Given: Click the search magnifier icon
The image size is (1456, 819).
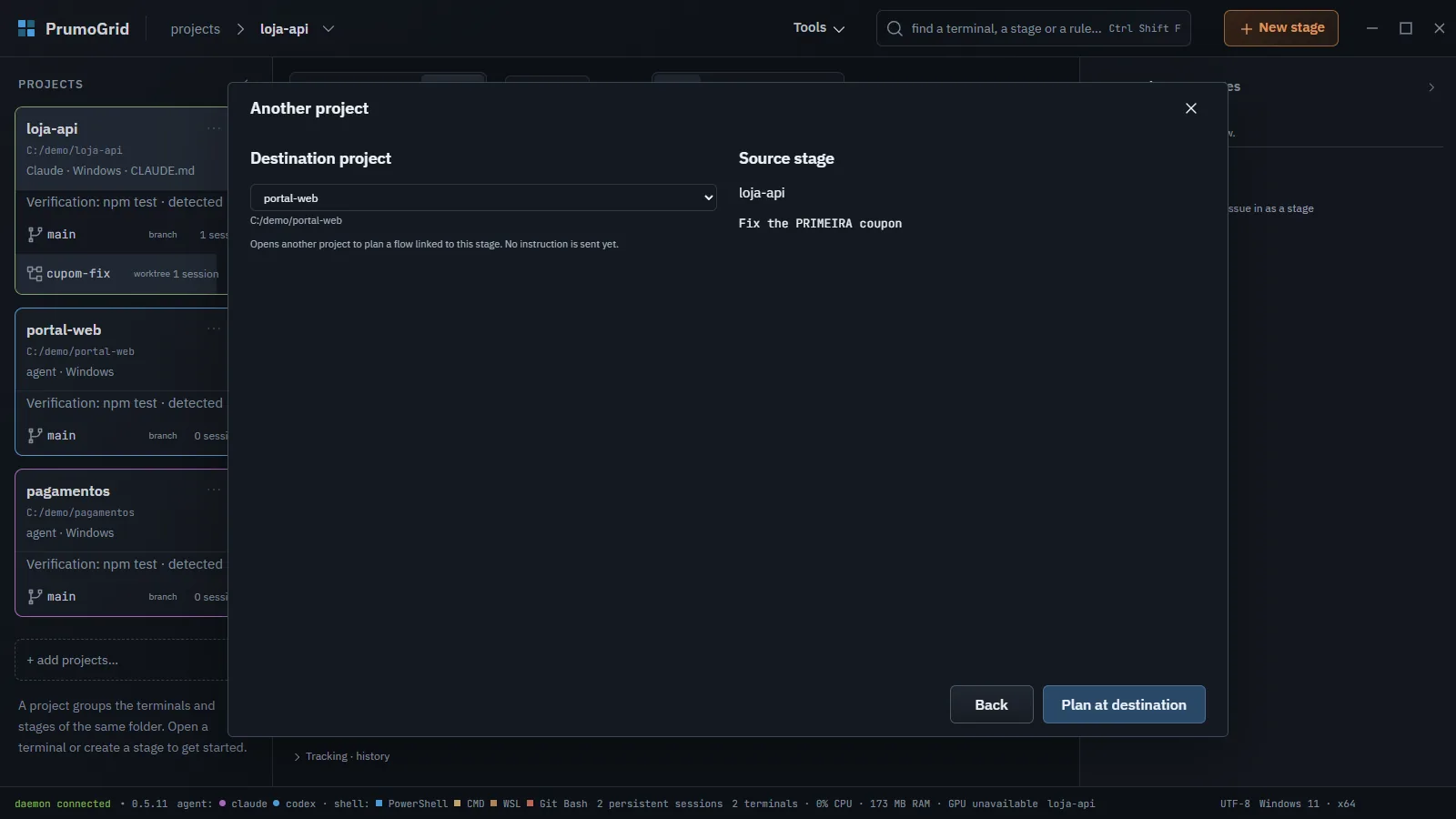Looking at the screenshot, I should [x=895, y=28].
